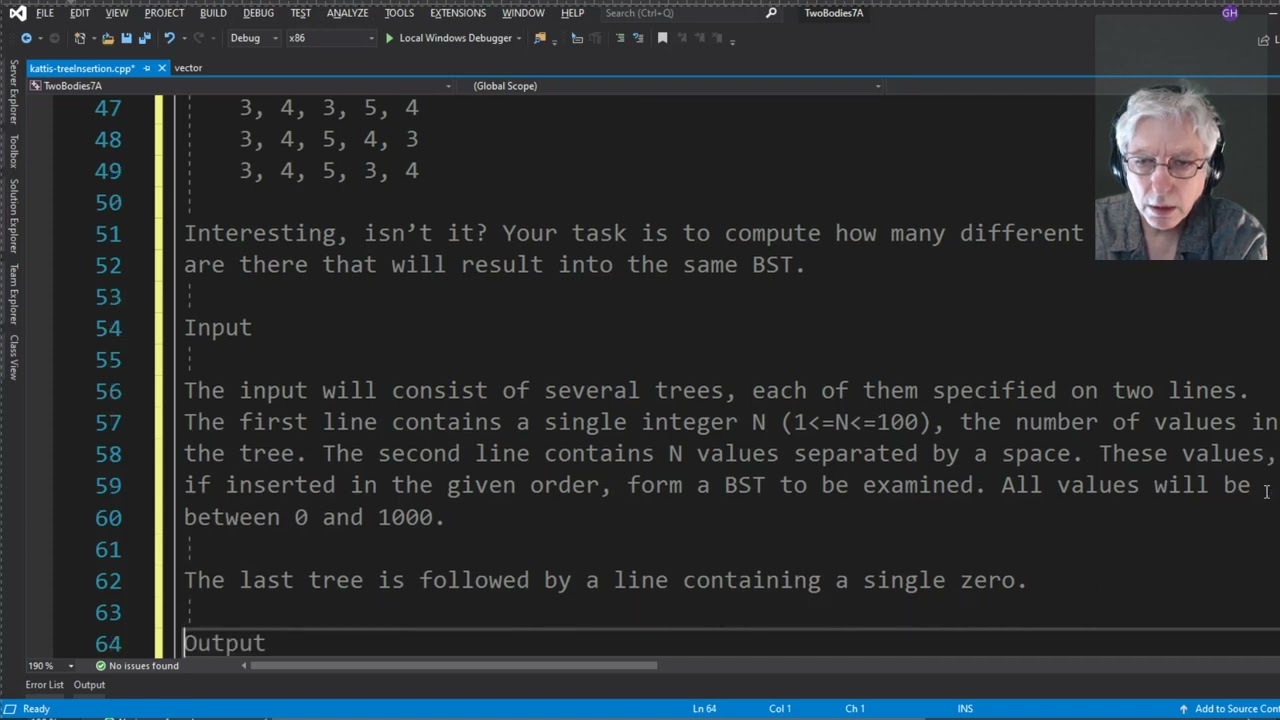The height and width of the screenshot is (720, 1280).
Task: Open the BUILD menu
Action: 213,13
